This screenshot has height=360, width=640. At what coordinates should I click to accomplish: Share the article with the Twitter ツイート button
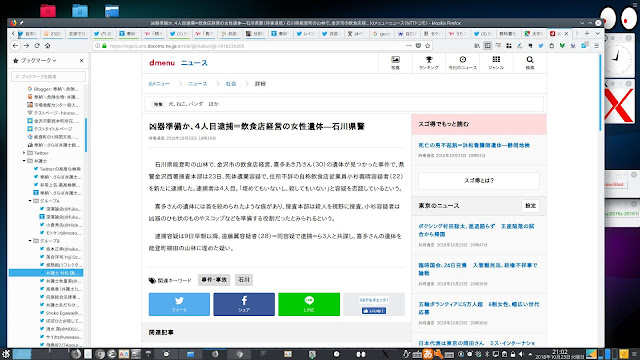(179, 304)
